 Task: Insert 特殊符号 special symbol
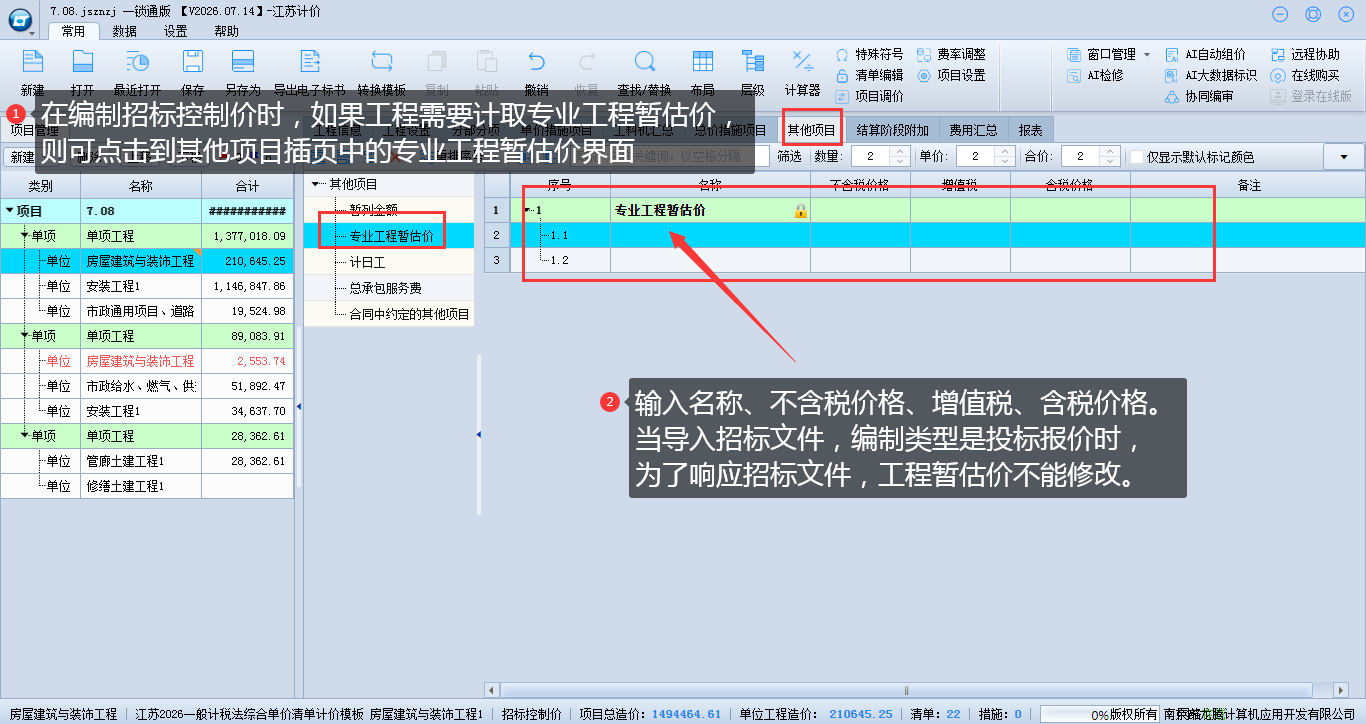[869, 54]
